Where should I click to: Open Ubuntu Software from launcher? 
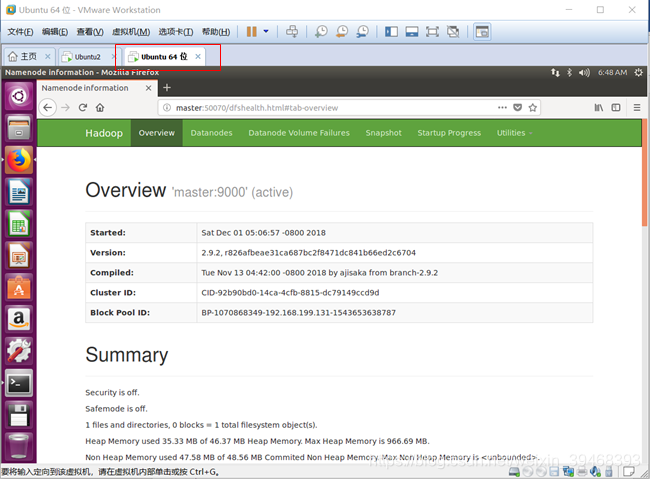19,287
